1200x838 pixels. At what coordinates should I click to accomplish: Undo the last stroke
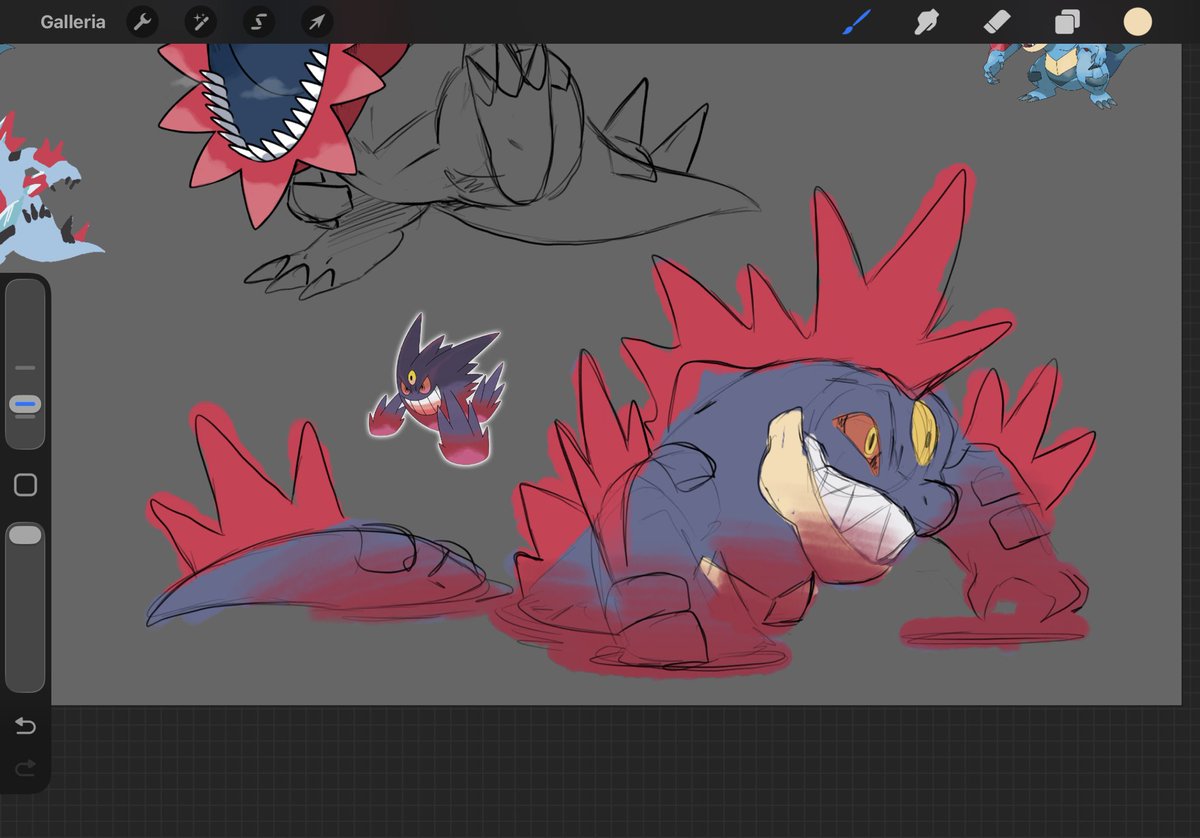[25, 726]
